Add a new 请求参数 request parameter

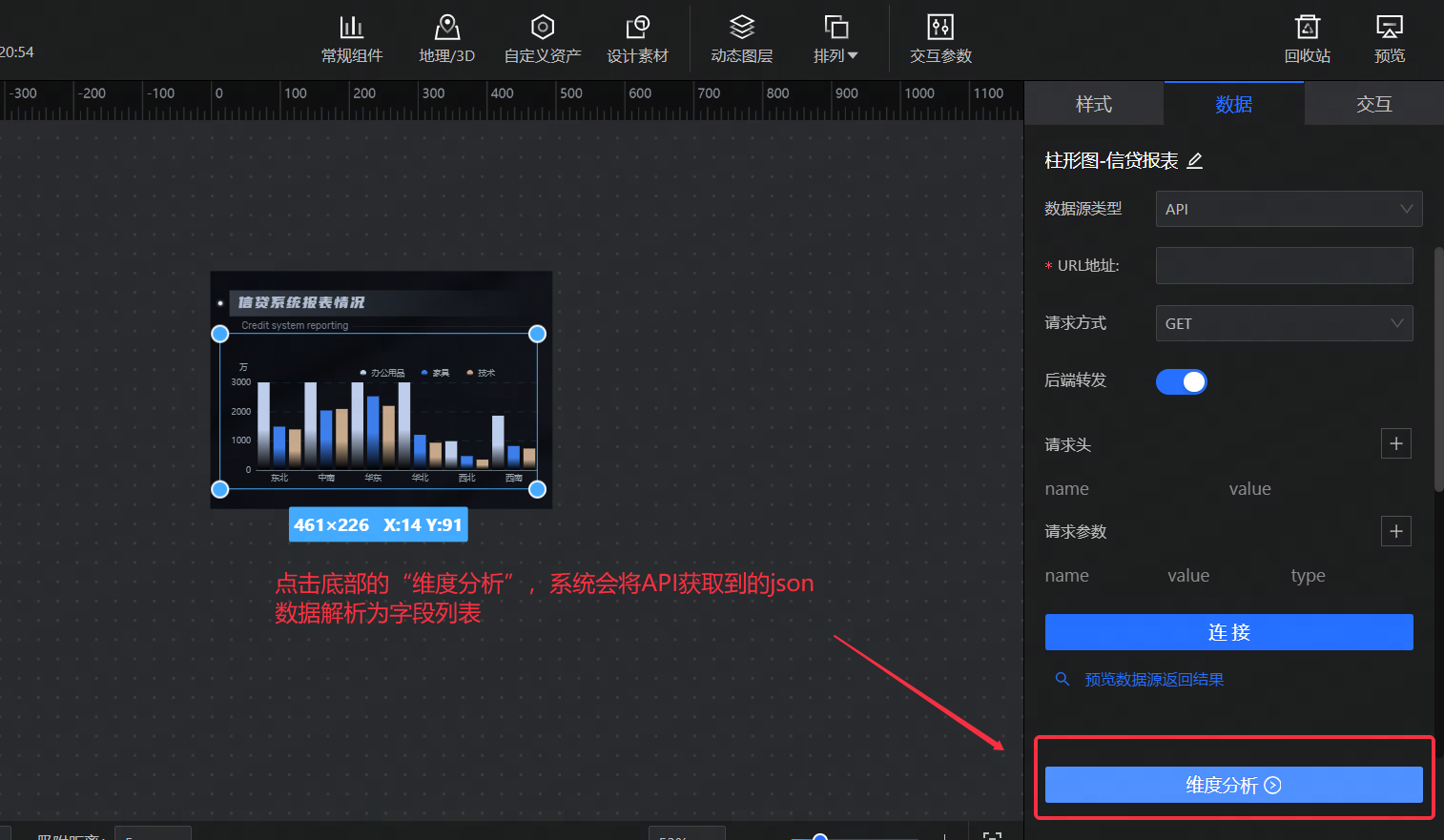click(1395, 531)
